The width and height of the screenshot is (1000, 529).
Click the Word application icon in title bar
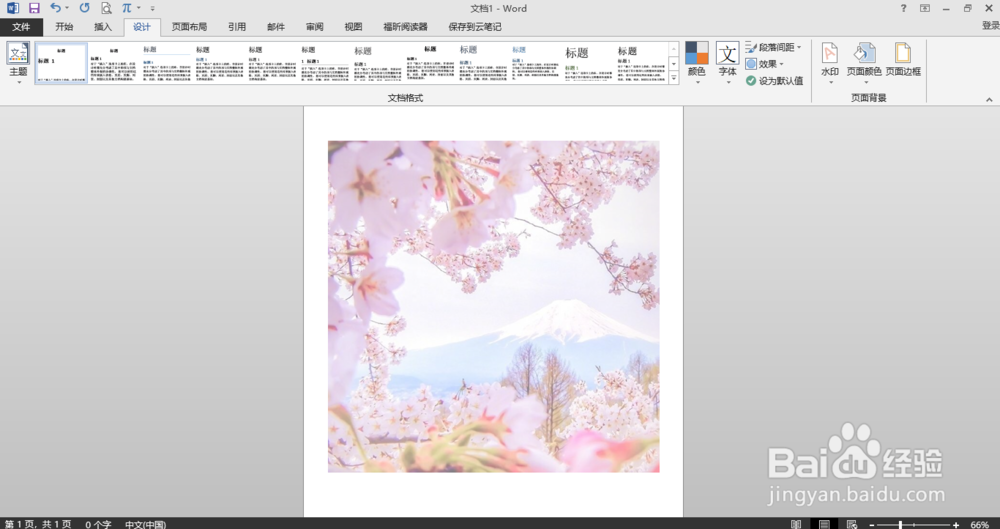tap(13, 8)
